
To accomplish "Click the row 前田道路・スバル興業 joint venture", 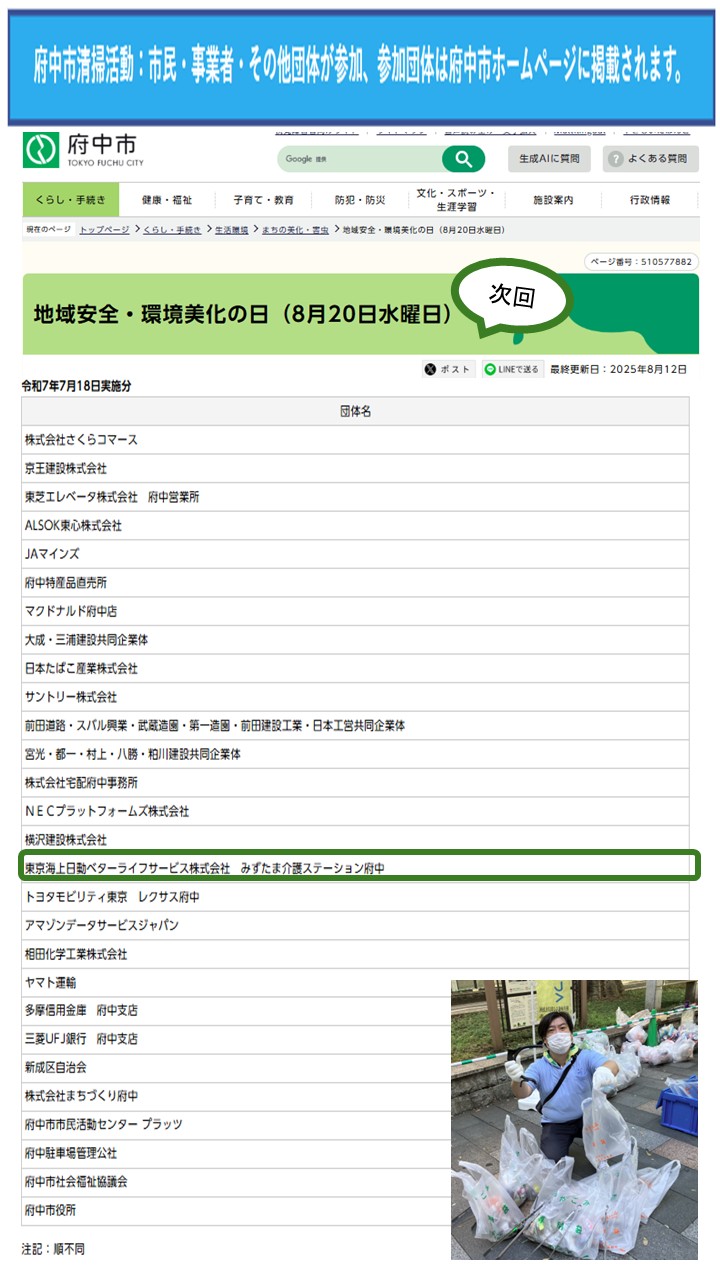I will (355, 725).
